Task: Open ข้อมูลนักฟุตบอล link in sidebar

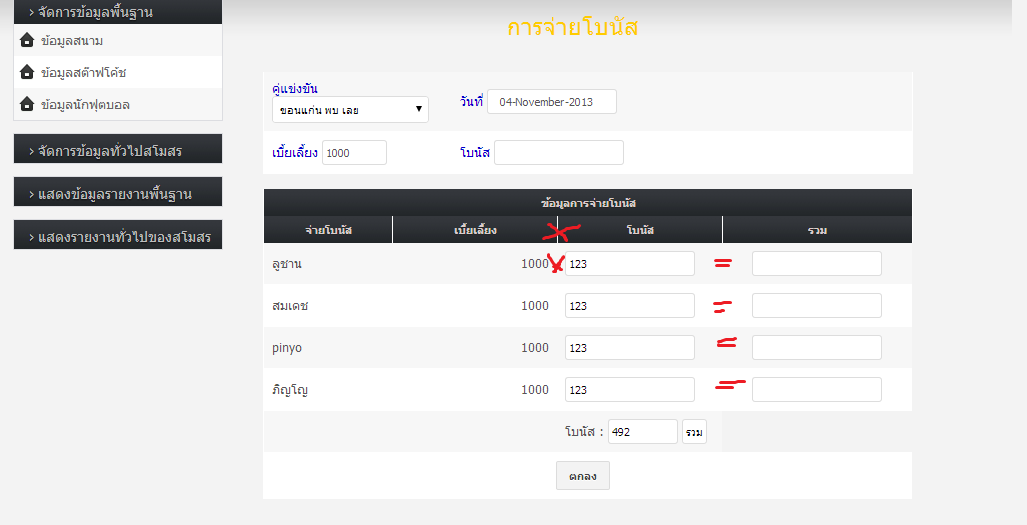Action: tap(85, 105)
